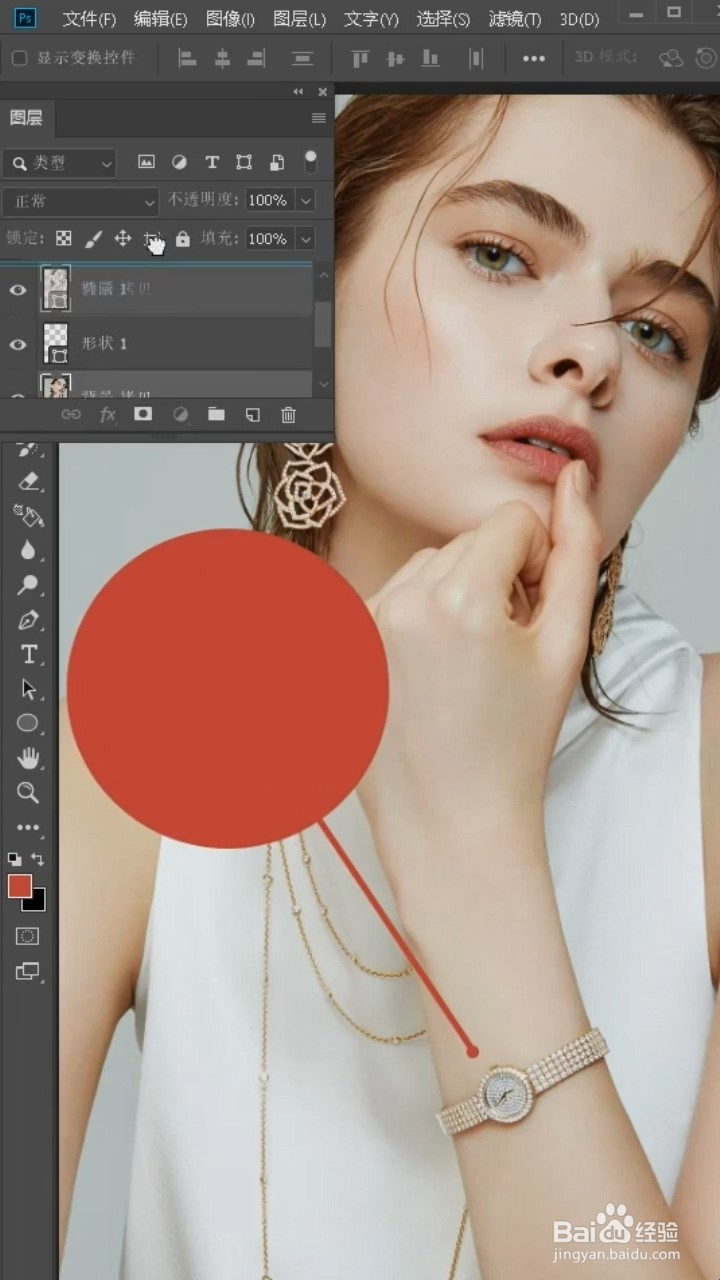720x1280 pixels.
Task: Toggle lock transparent pixels
Action: 64,239
